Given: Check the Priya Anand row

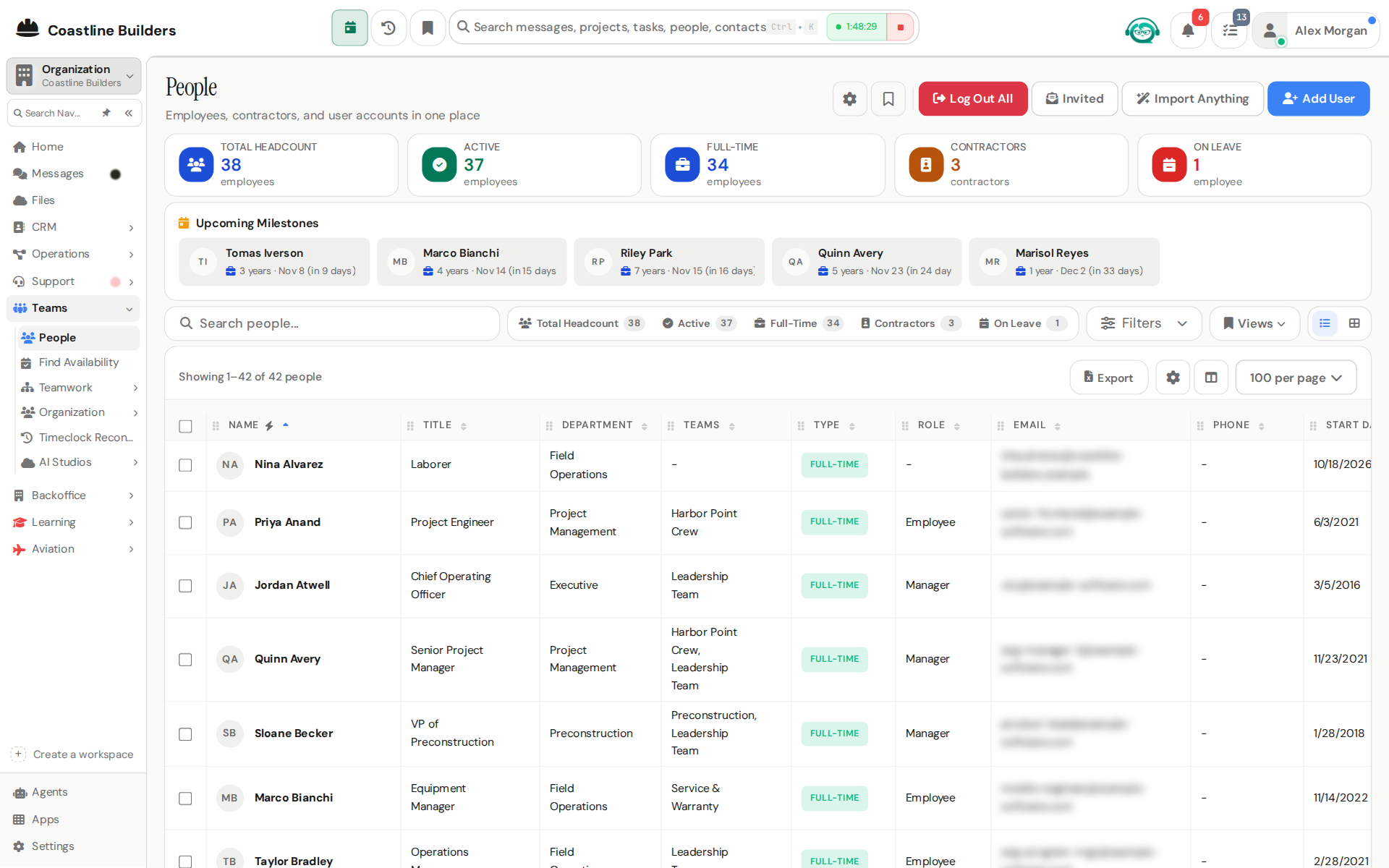Looking at the screenshot, I should coord(185,522).
